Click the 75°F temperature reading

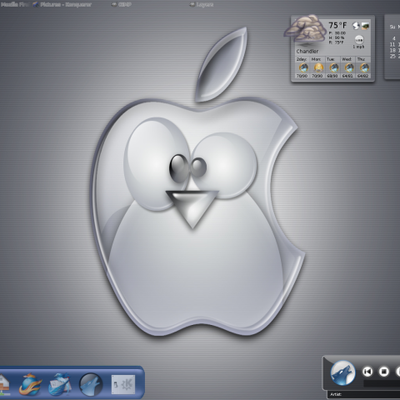[337, 25]
